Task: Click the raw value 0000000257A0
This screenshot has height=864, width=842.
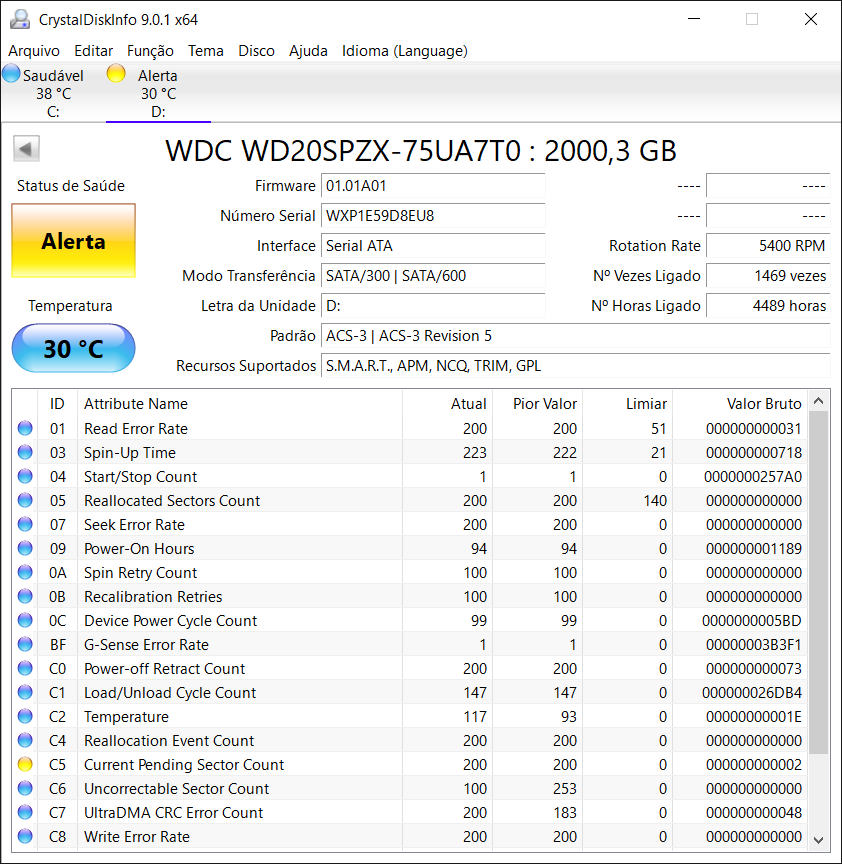Action: pyautogui.click(x=753, y=477)
